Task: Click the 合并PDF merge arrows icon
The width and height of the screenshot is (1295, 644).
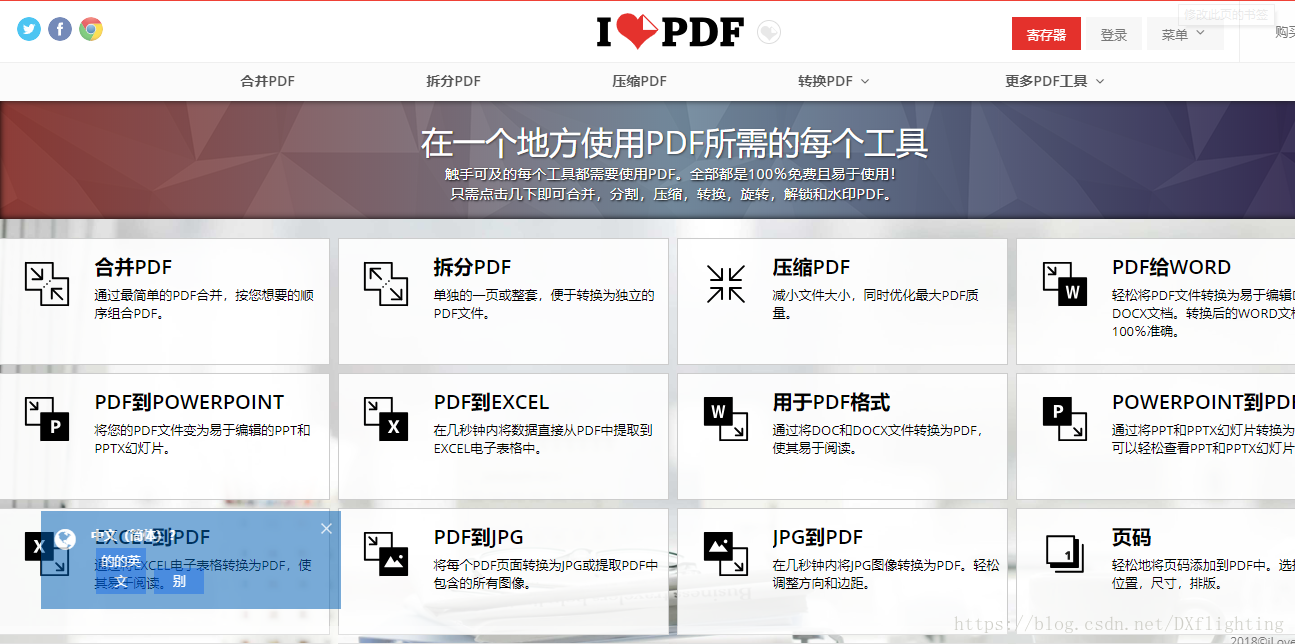Action: pos(47,283)
